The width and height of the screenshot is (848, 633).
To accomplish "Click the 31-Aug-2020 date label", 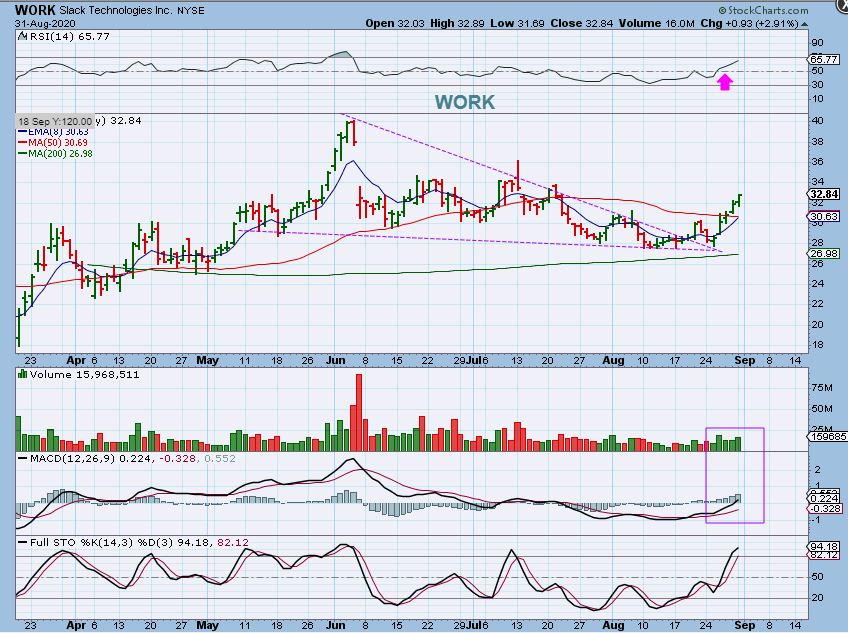I will click(45, 24).
